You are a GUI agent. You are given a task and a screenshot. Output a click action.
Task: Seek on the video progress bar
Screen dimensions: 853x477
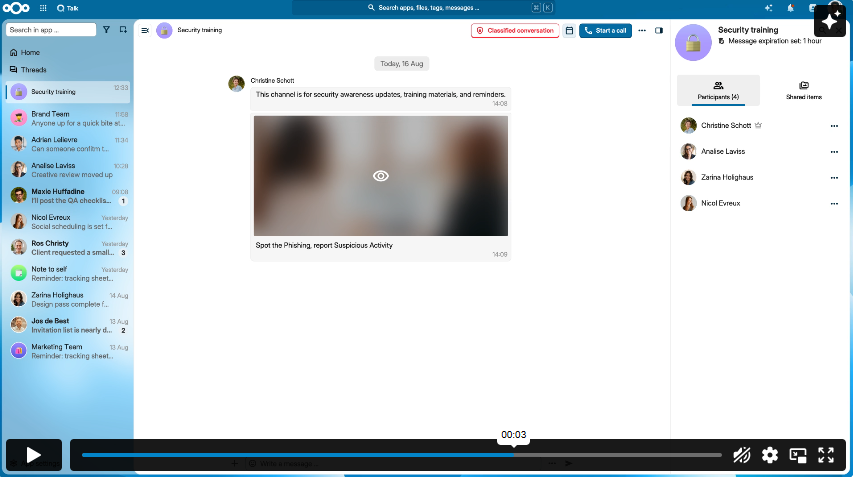pos(401,455)
